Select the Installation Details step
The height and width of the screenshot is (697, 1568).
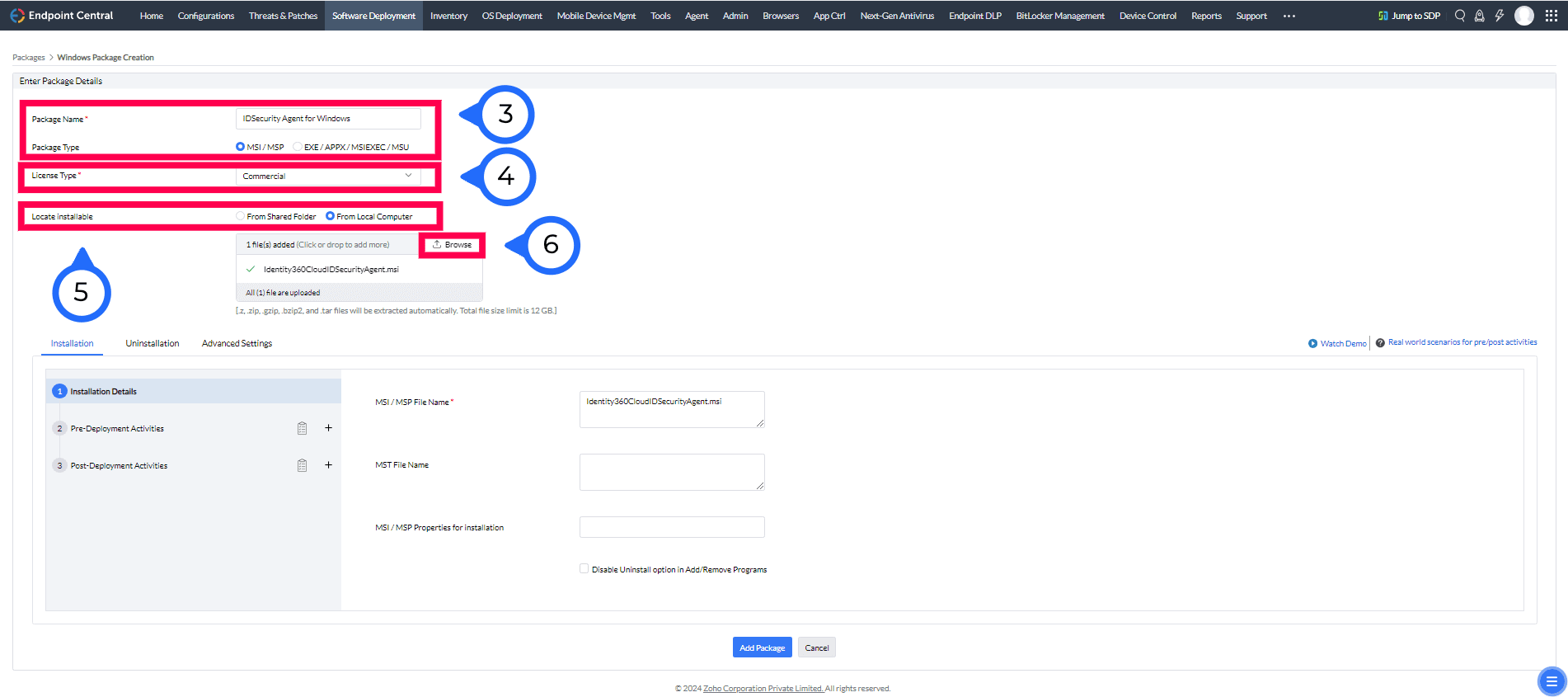(194, 391)
